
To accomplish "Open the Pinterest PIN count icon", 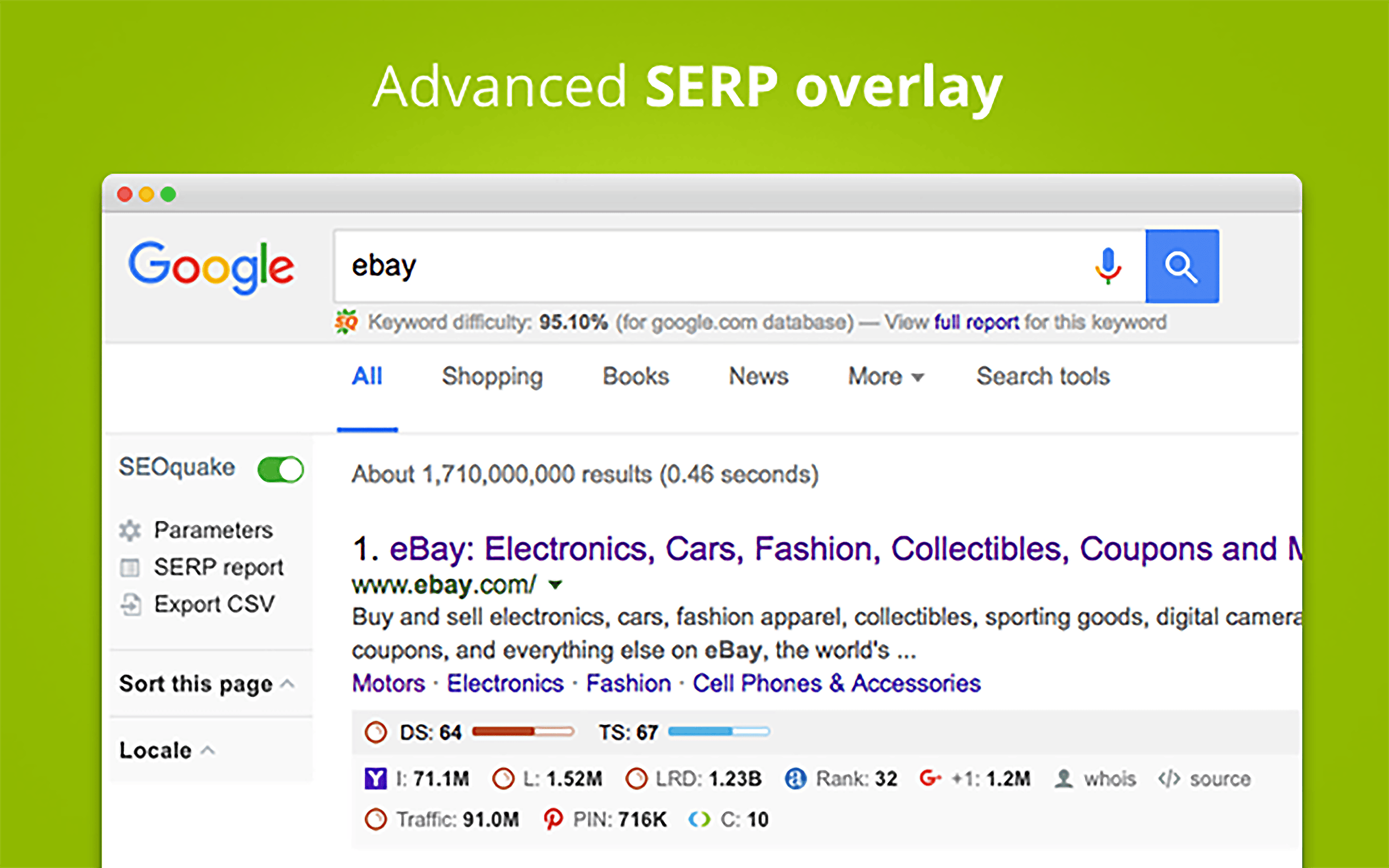I will coord(553,819).
